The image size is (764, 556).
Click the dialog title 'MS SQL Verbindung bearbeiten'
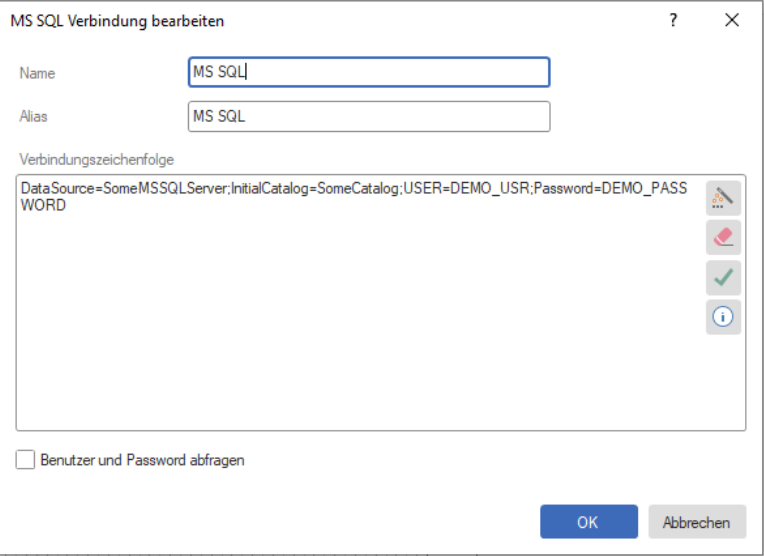pyautogui.click(x=117, y=20)
